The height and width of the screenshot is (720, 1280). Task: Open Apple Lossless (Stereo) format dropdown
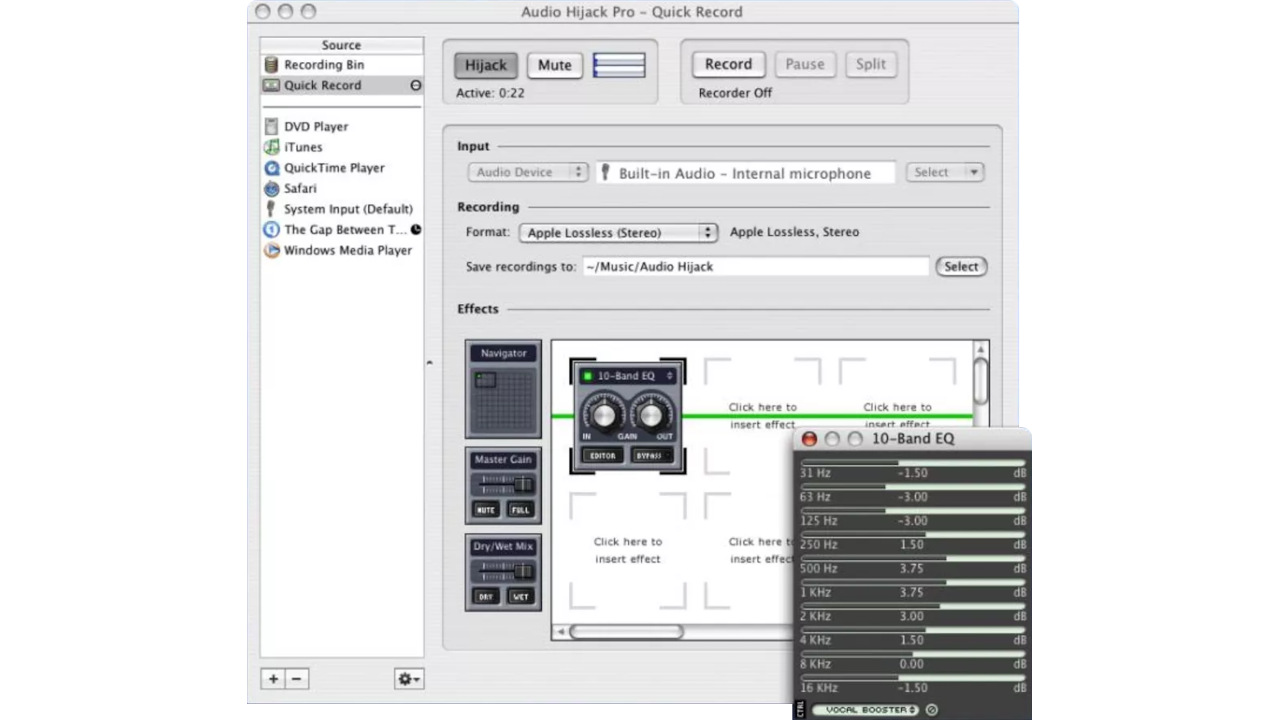(619, 232)
